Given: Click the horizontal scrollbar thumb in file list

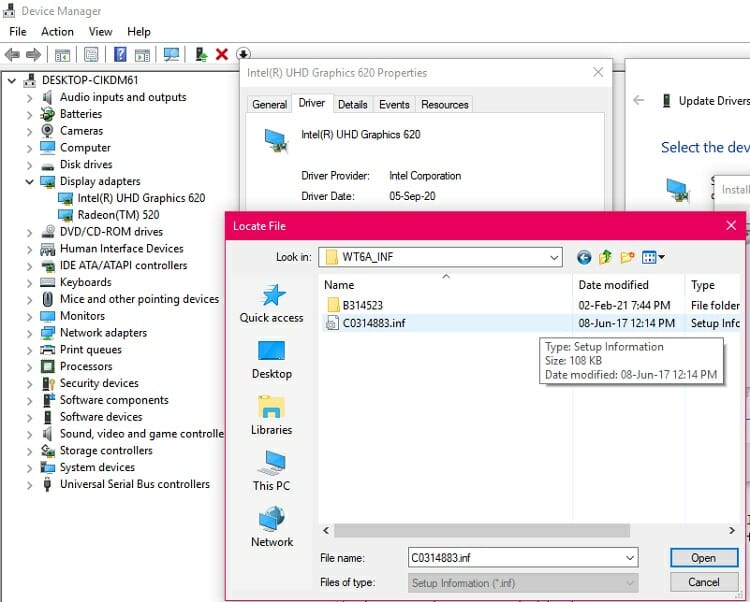Looking at the screenshot, I should pyautogui.click(x=482, y=530).
